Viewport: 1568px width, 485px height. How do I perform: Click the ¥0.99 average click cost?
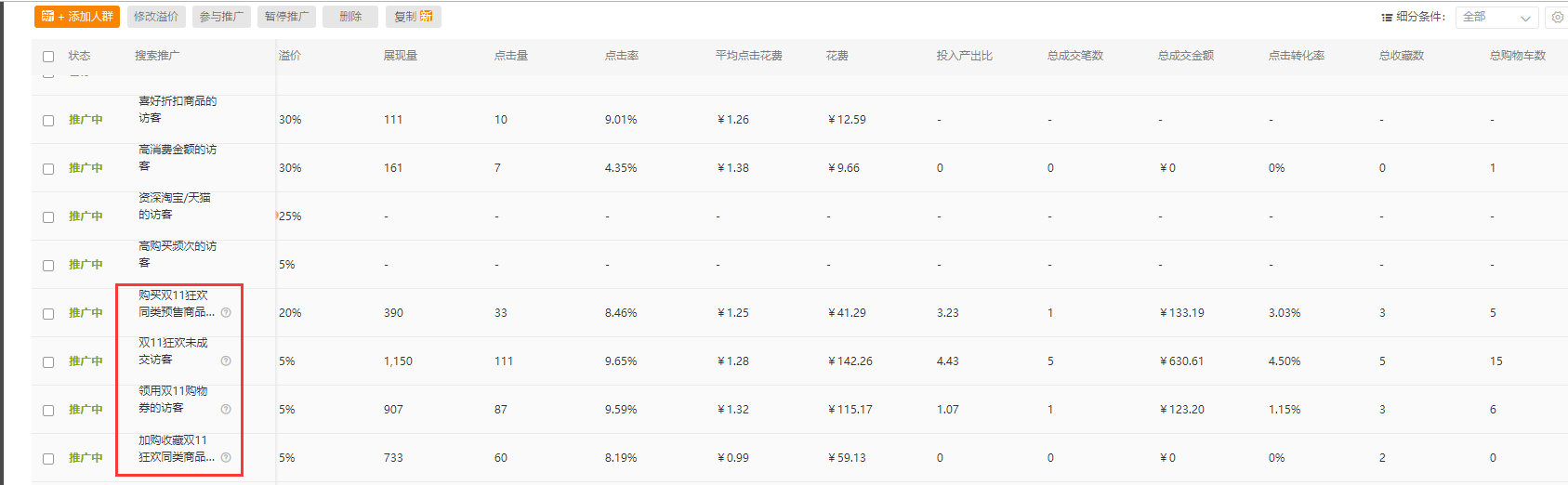733,458
